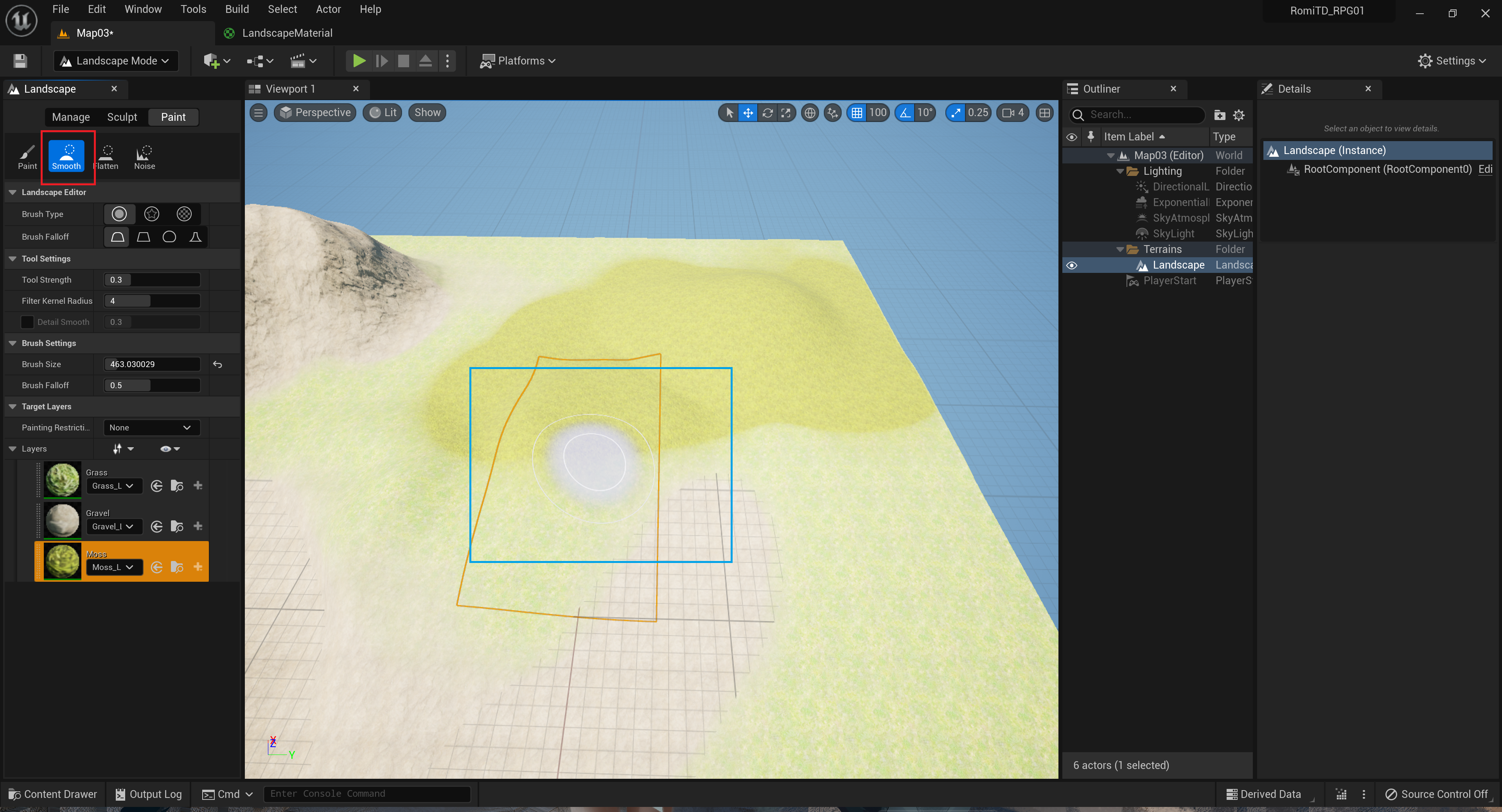Choose the Alpha brush type icon
The image size is (1502, 812).
pyautogui.click(x=152, y=214)
